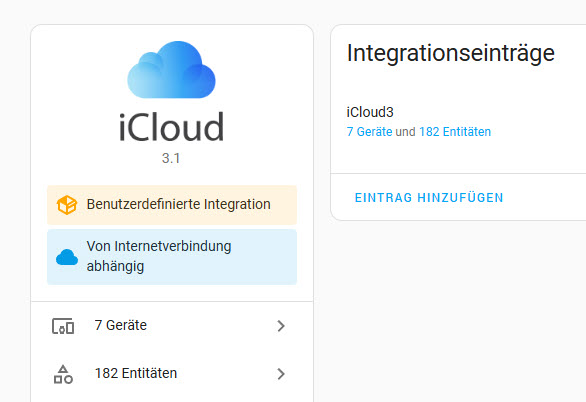Image resolution: width=586 pixels, height=402 pixels.
Task: Expand the 182 Entitäten row chevron
Action: click(x=281, y=374)
